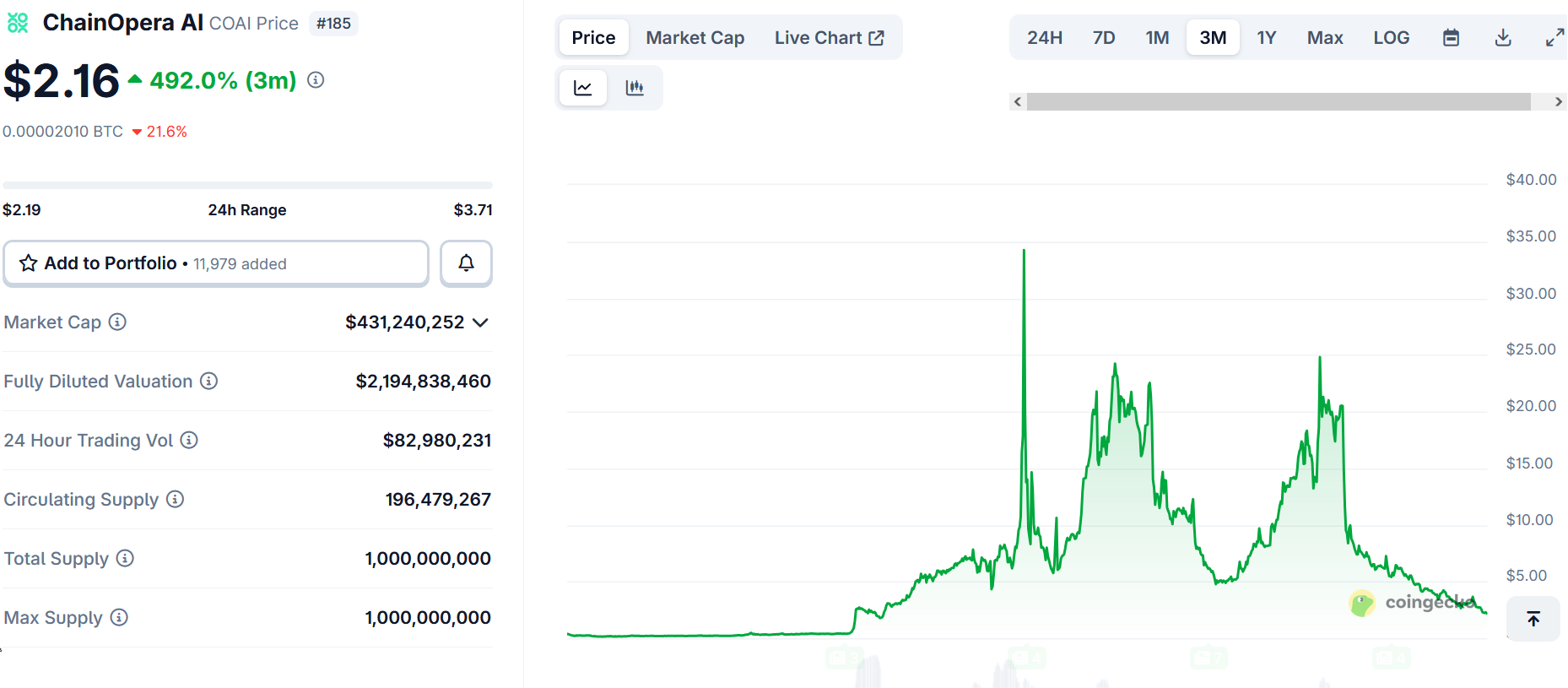Screen dimensions: 1568x688
Task: Switch to candlestick chart view
Action: tap(635, 88)
